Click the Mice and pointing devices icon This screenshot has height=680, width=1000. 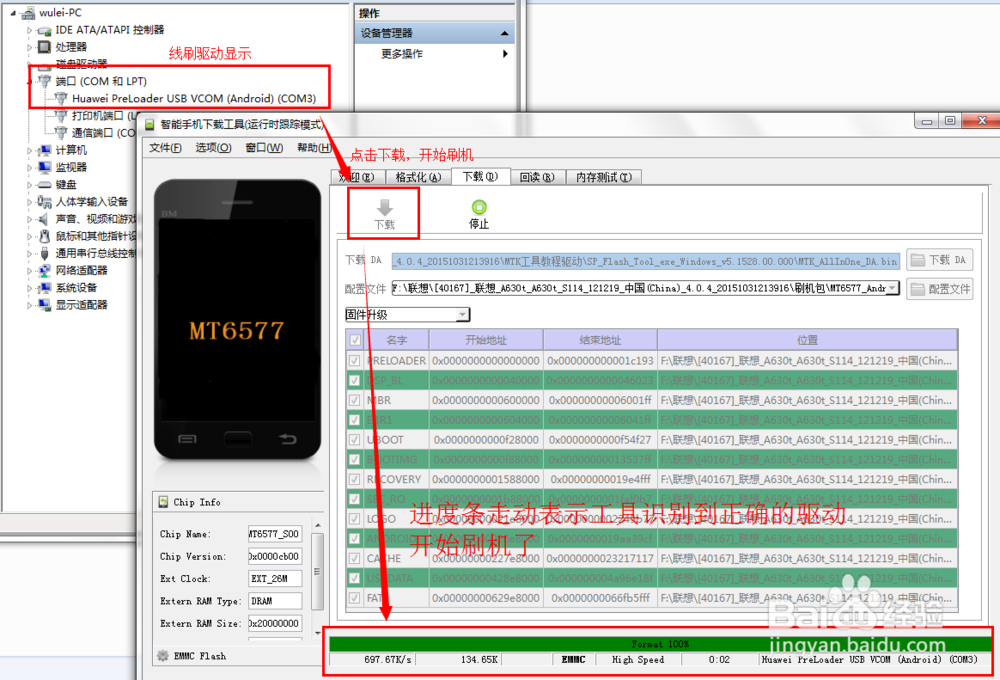pos(44,236)
